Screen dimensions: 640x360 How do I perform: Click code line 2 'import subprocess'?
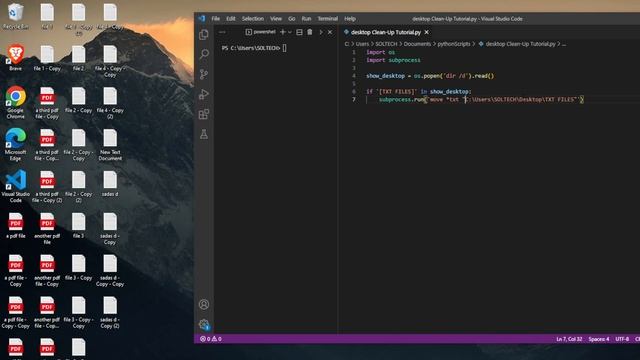393,60
